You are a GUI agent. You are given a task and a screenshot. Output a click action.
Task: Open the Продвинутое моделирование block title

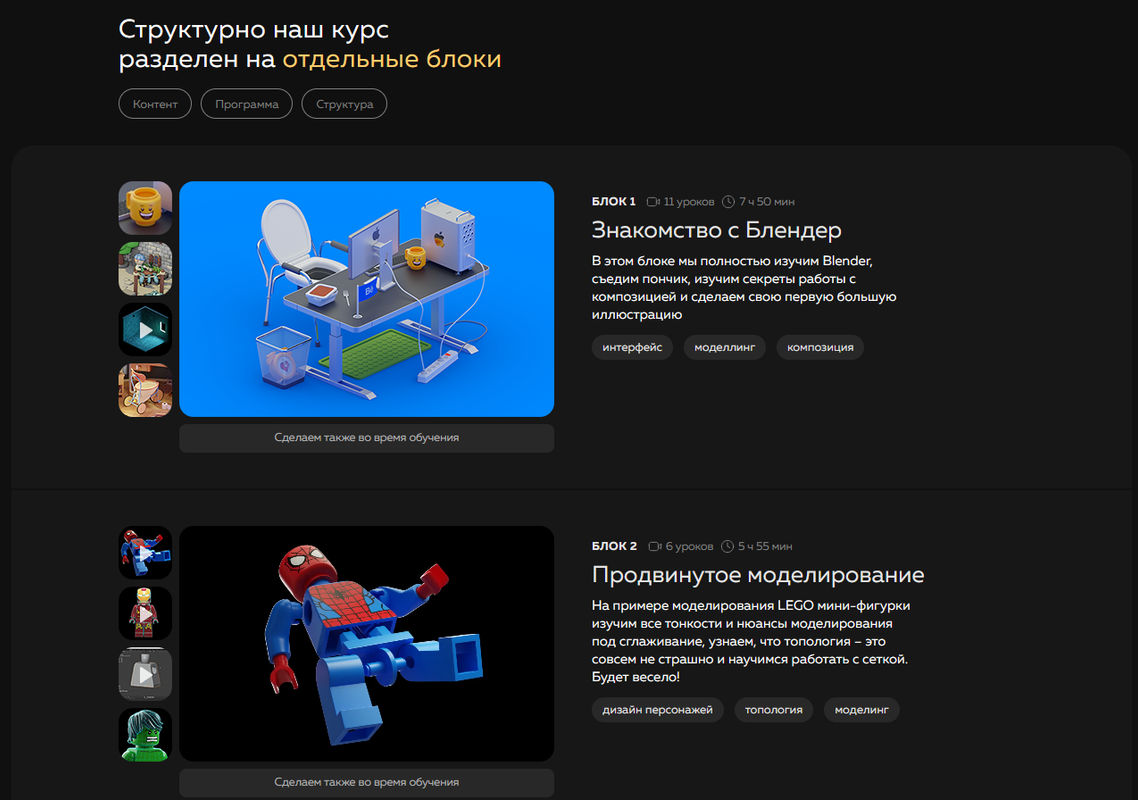[x=757, y=575]
